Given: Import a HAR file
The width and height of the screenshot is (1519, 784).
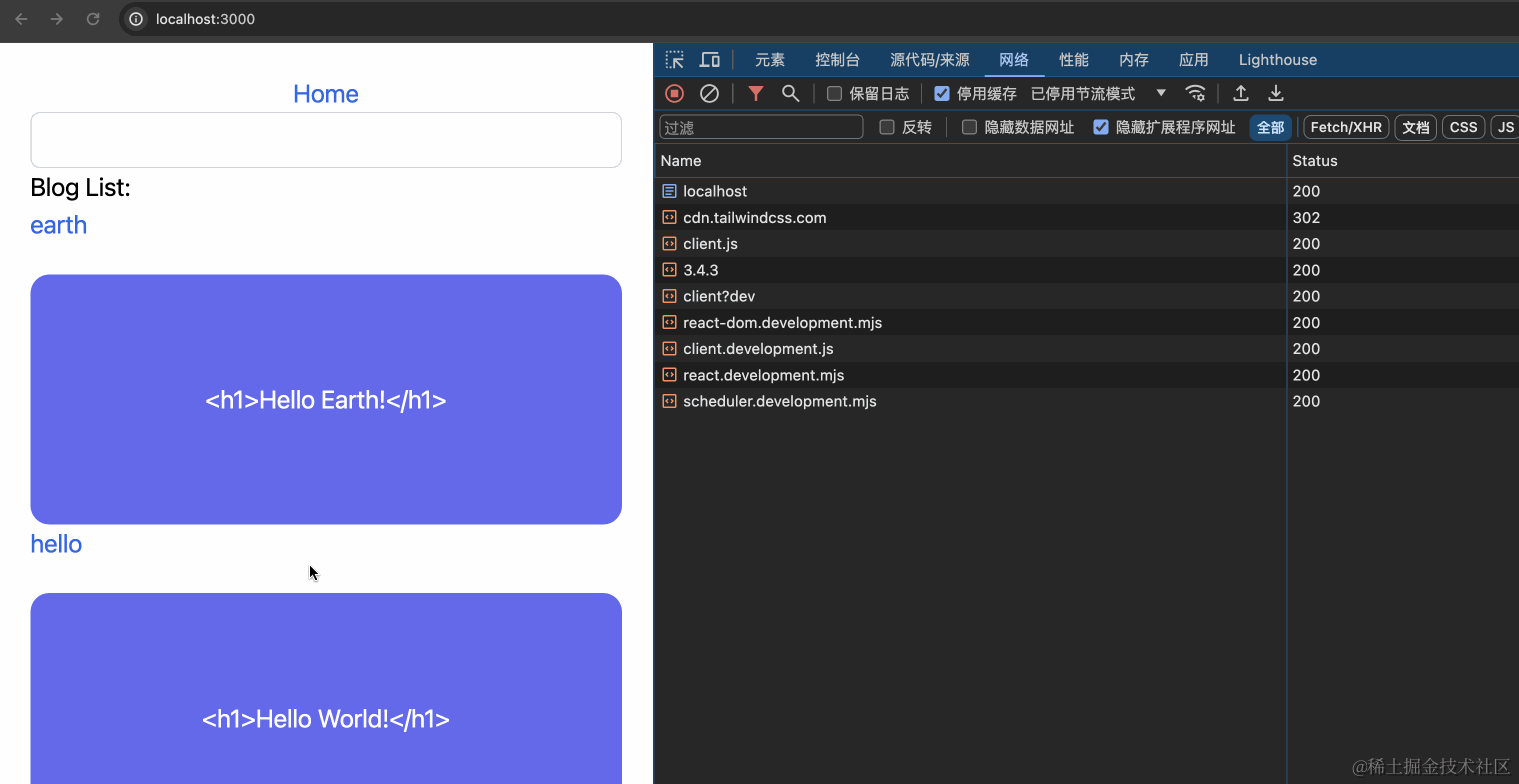Looking at the screenshot, I should 1240,92.
